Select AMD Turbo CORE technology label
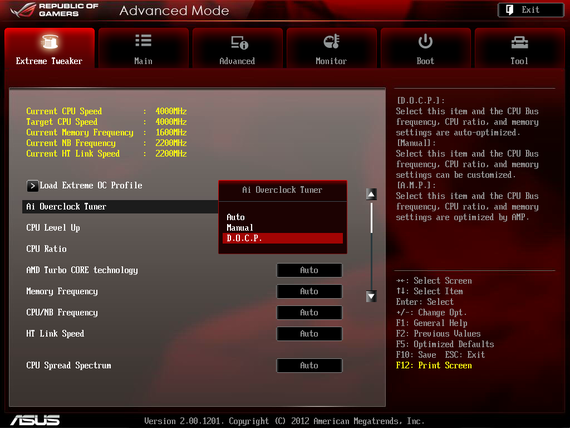This screenshot has height=428, width=570. (x=82, y=270)
